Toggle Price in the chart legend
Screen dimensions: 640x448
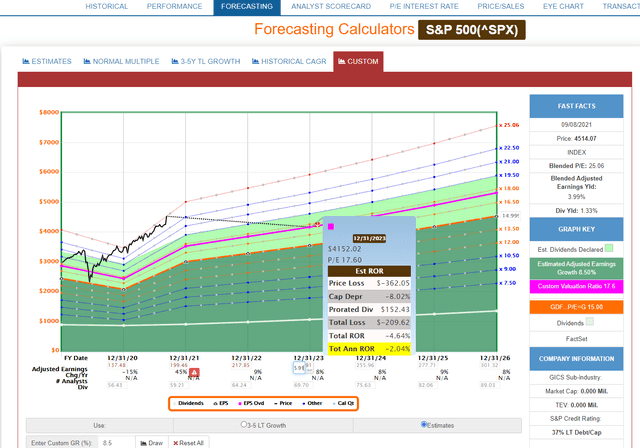coord(283,403)
